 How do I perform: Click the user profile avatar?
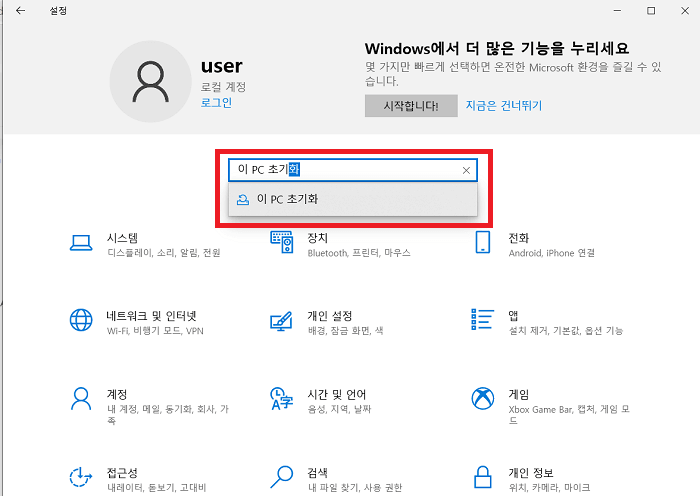click(x=150, y=82)
